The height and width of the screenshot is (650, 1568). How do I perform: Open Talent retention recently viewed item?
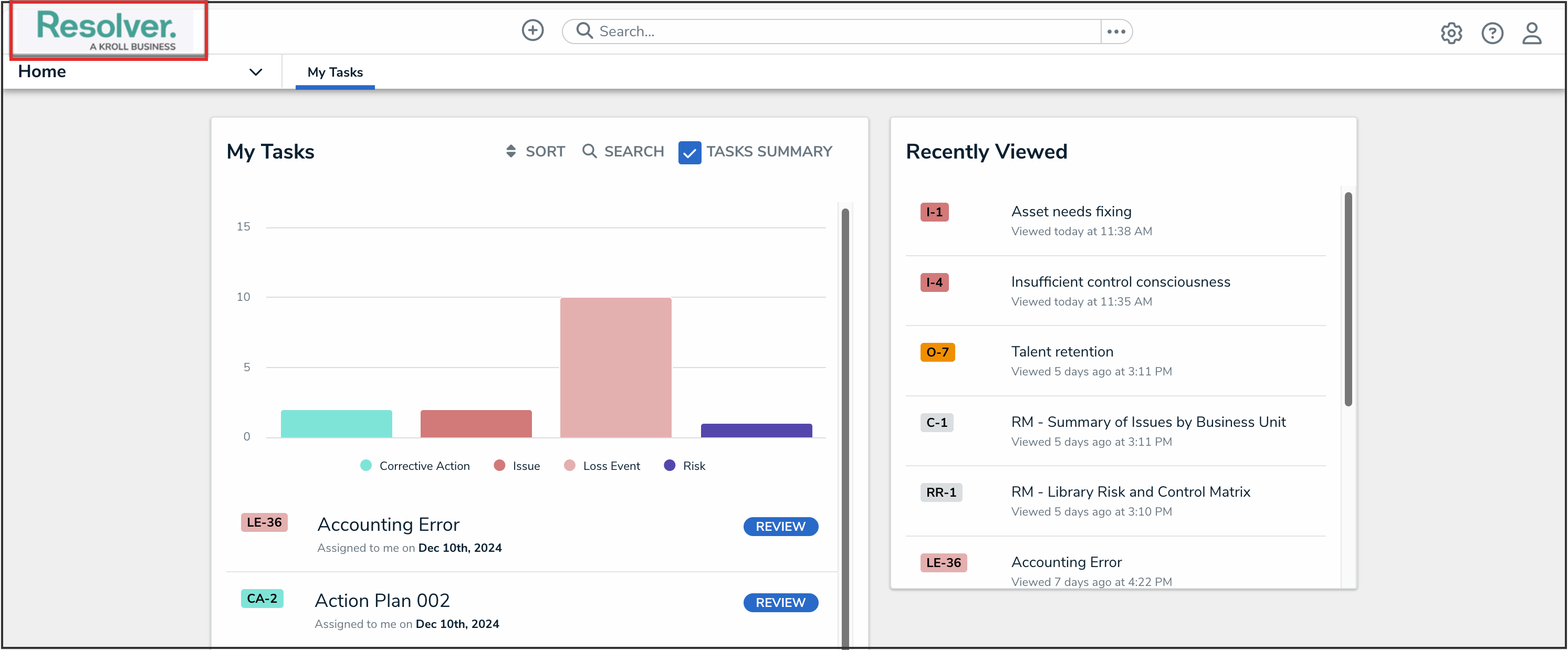pos(1062,352)
